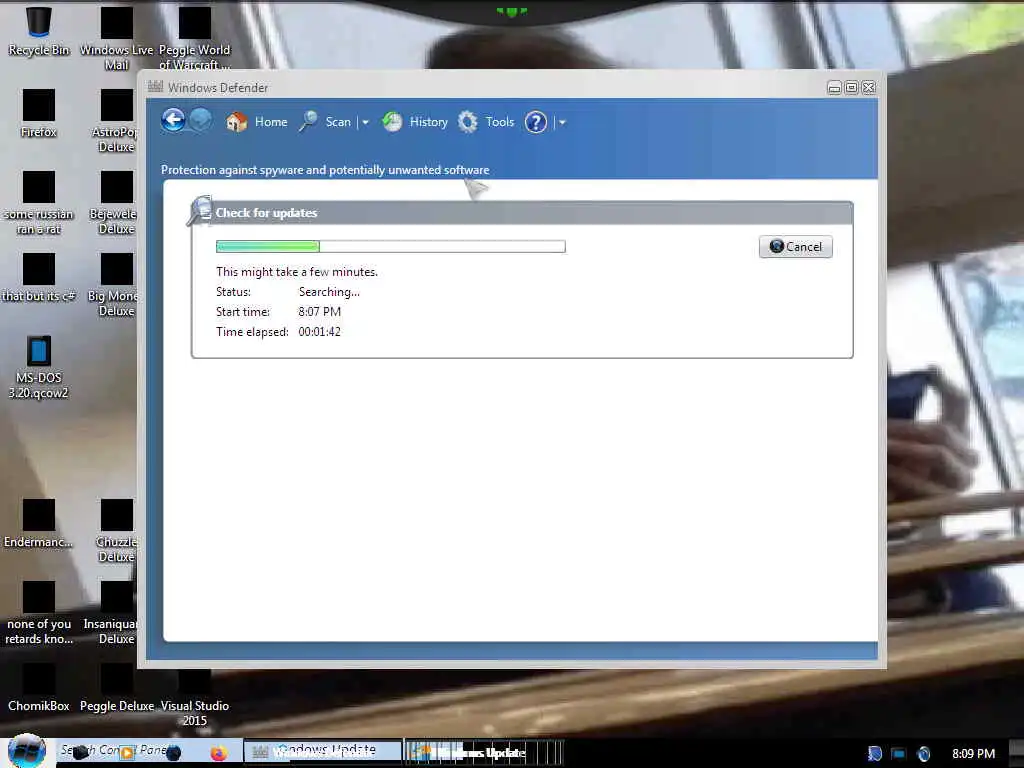Minimize the Windows Defender window
The height and width of the screenshot is (768, 1024).
pos(834,88)
